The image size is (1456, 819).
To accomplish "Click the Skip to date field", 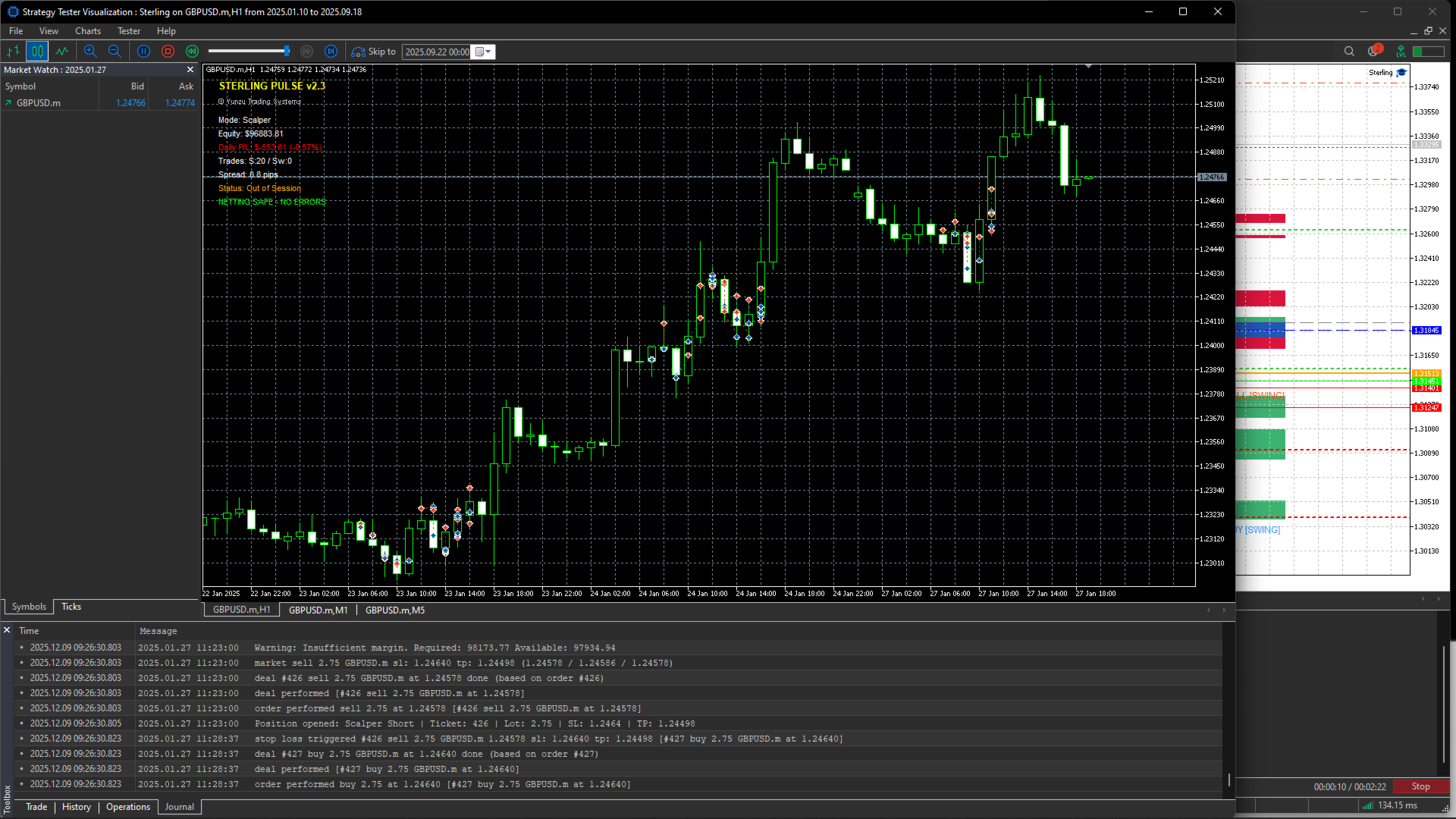I will click(x=436, y=52).
